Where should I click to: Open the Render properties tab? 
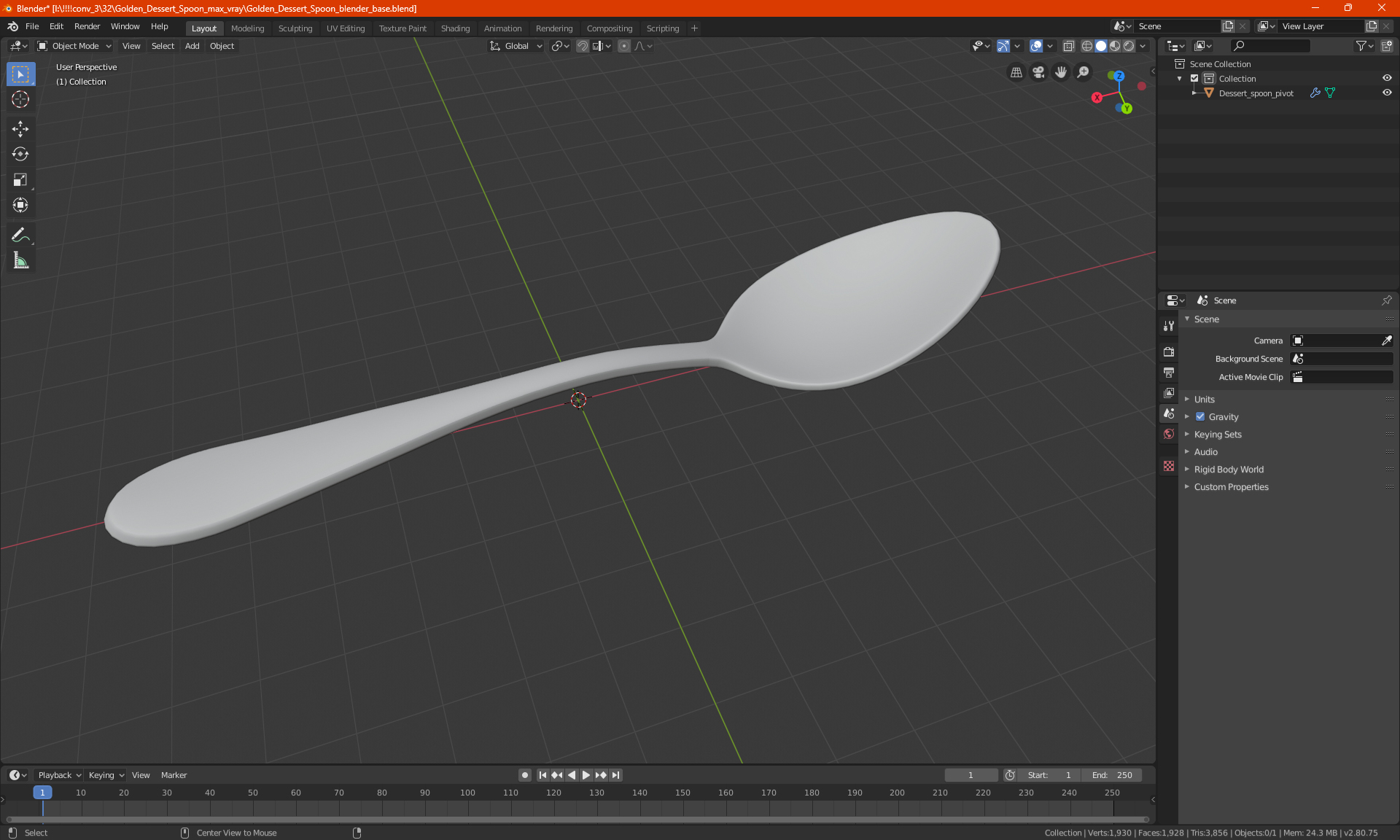click(1169, 351)
